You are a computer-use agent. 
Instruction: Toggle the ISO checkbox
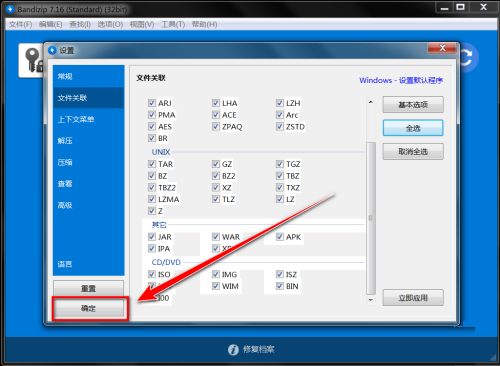(x=152, y=274)
